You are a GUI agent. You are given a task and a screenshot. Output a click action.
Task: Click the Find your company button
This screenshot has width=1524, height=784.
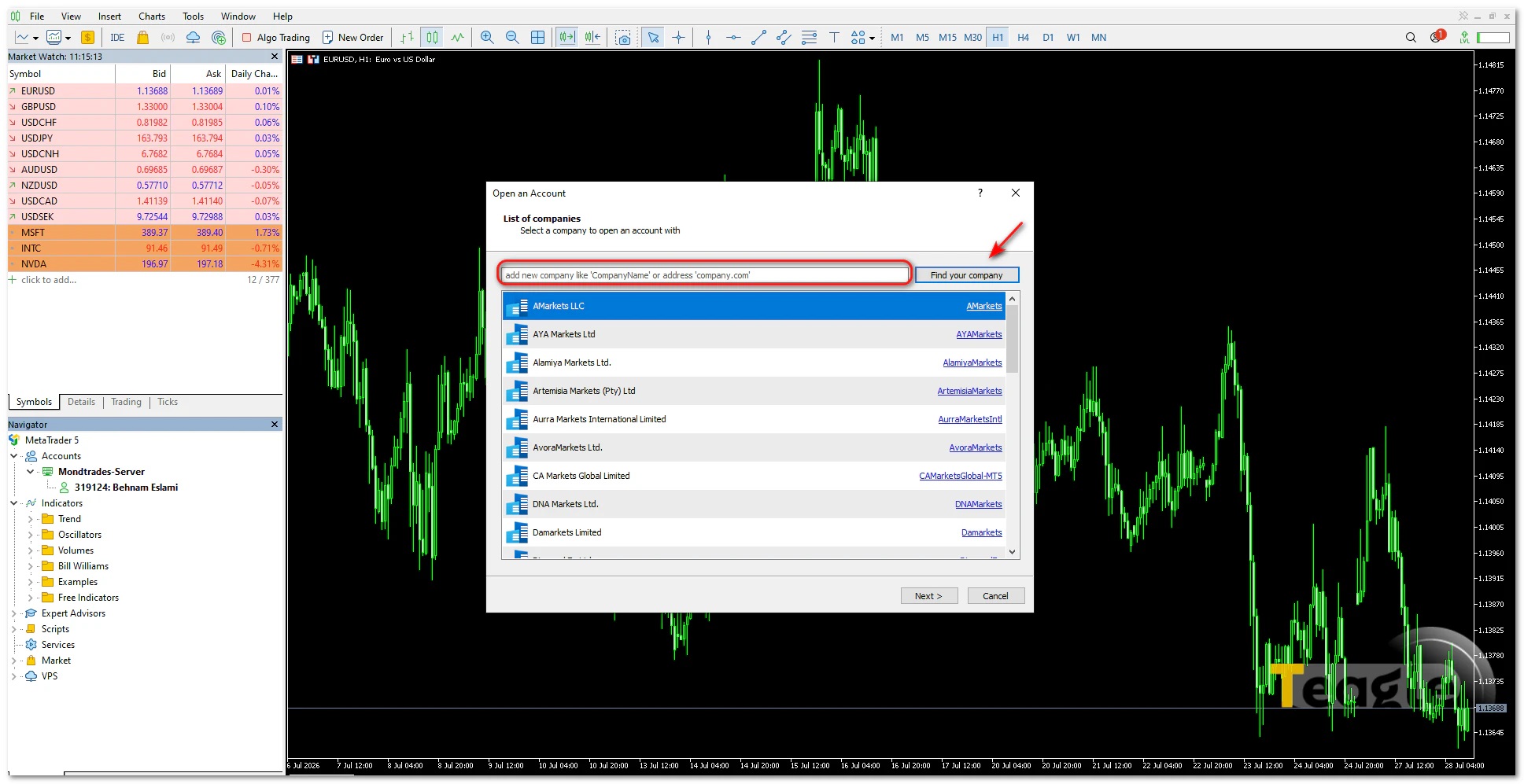click(967, 275)
